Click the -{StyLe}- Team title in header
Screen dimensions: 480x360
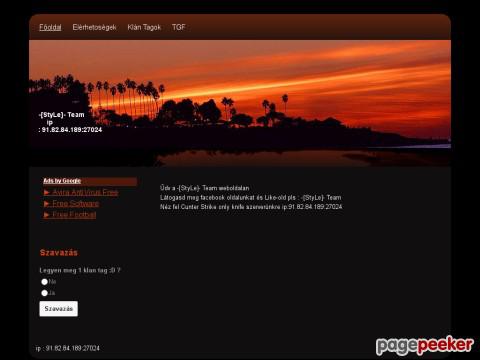pyautogui.click(x=62, y=115)
